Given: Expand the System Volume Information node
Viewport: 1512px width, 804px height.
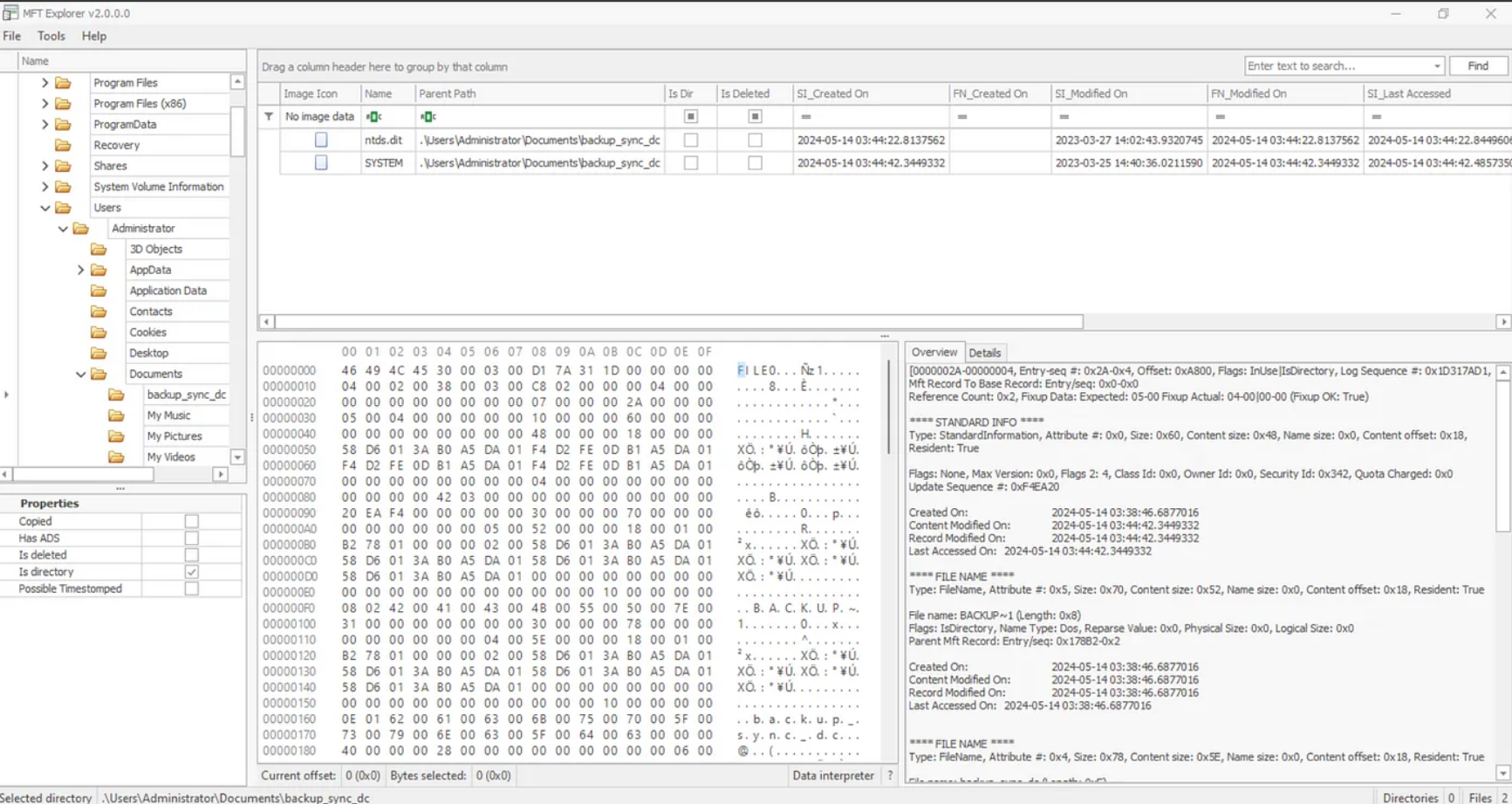Looking at the screenshot, I should (x=44, y=187).
